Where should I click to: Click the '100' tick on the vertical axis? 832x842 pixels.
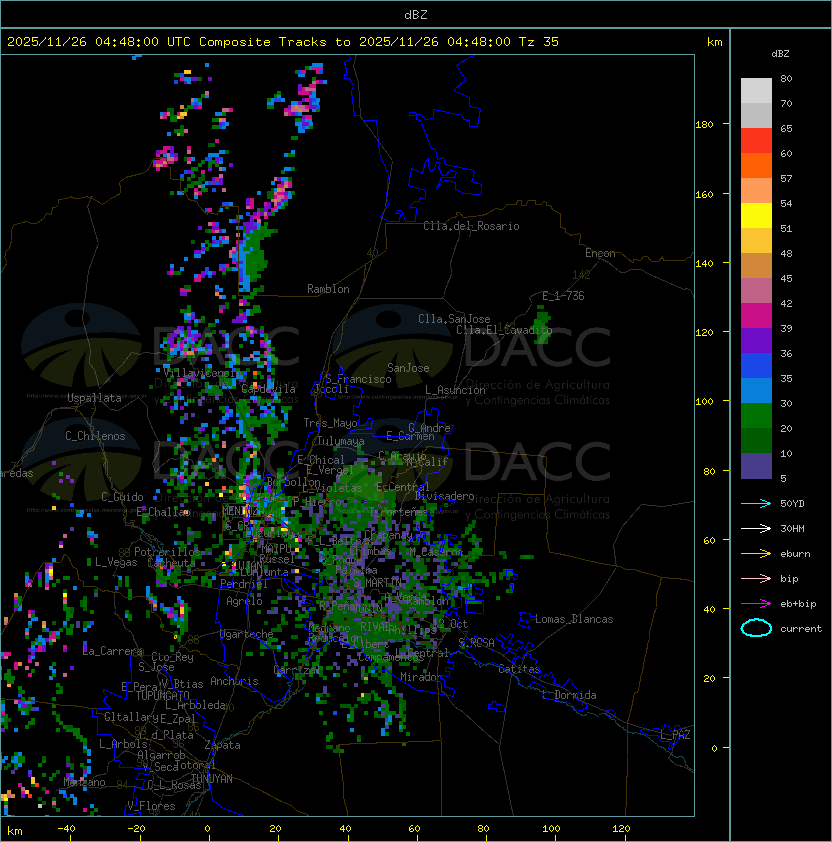[704, 402]
